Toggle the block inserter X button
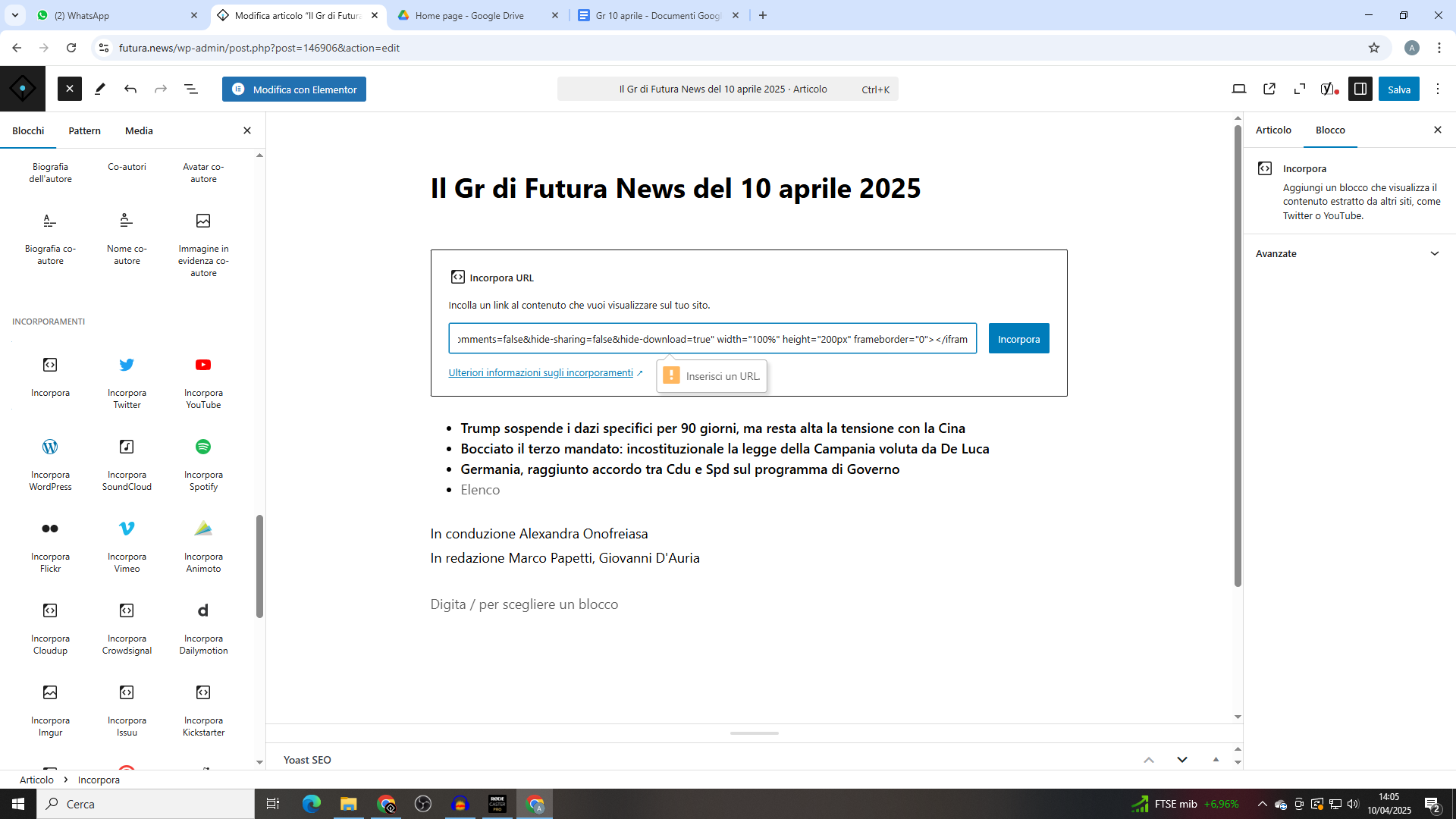Viewport: 1456px width, 819px height. (x=69, y=89)
